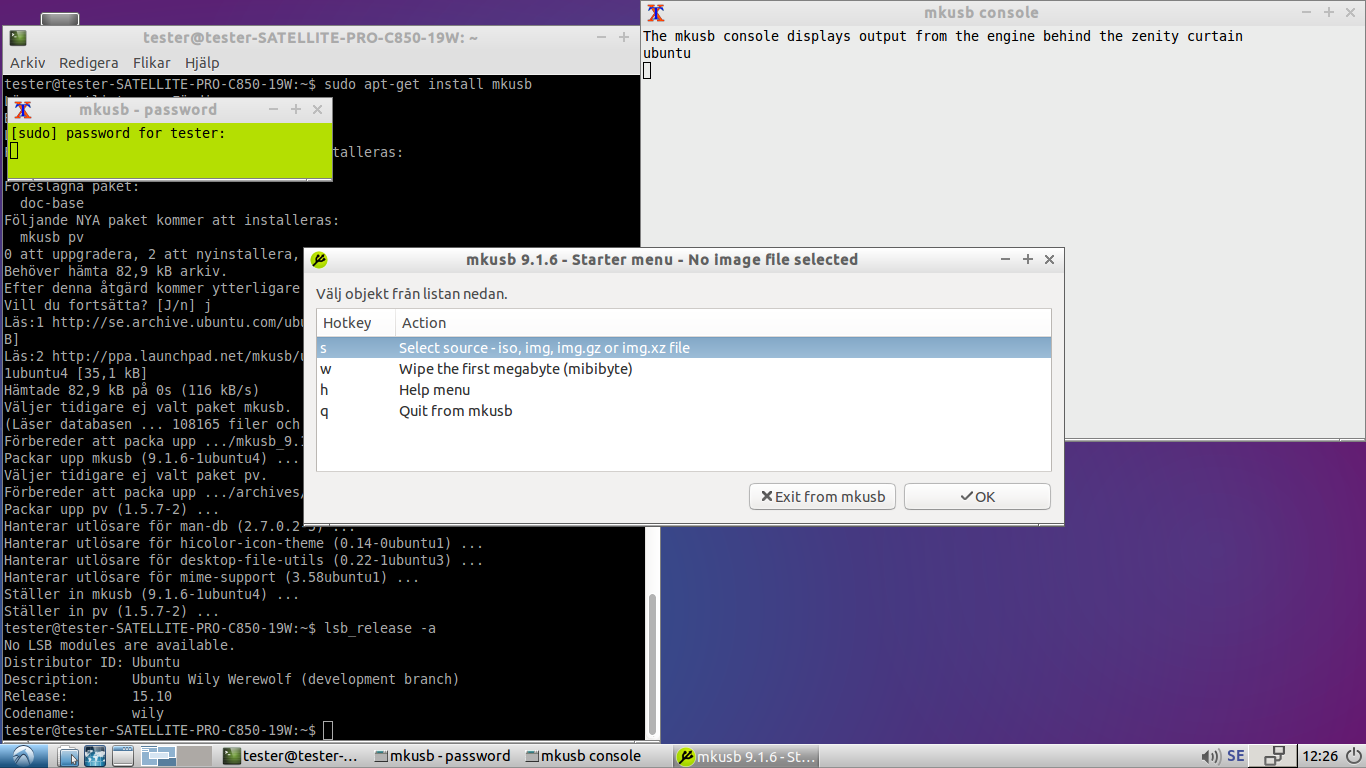Click the power button in the panel
The image size is (1366, 768).
pyautogui.click(x=1352, y=756)
